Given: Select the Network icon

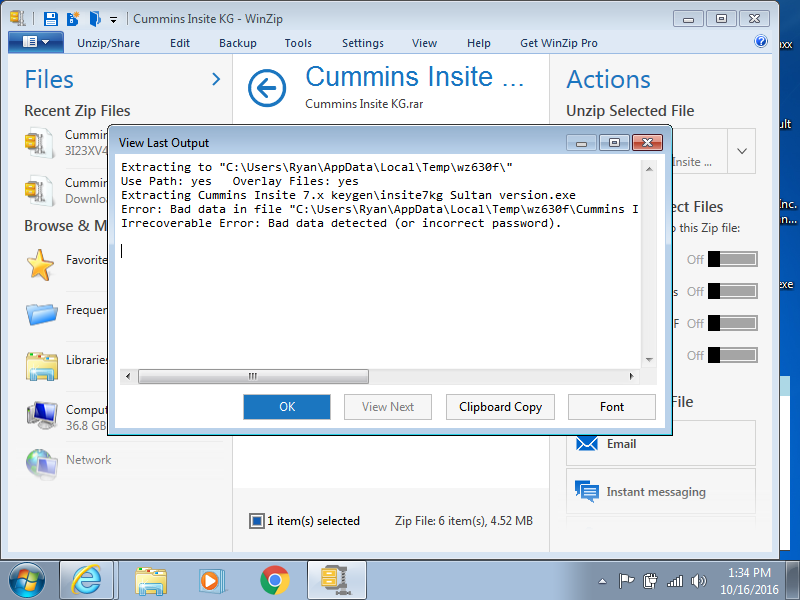Looking at the screenshot, I should click(42, 464).
